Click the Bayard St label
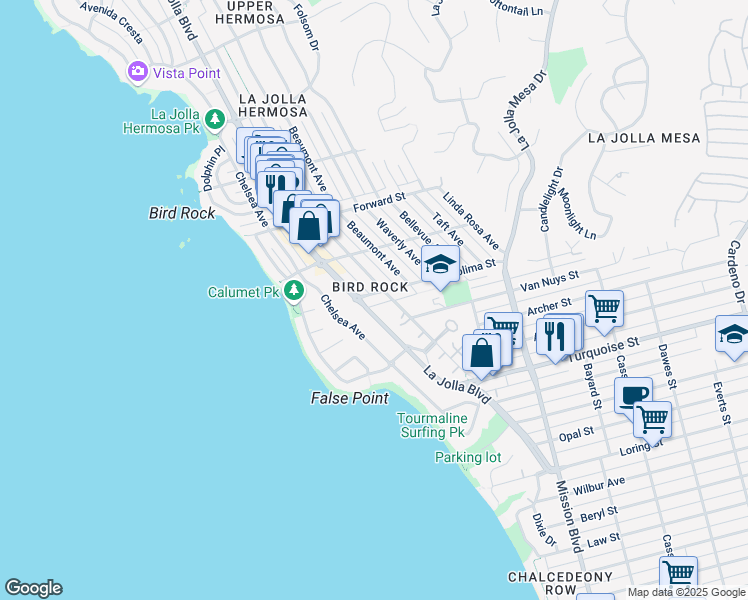This screenshot has width=748, height=600. point(592,386)
